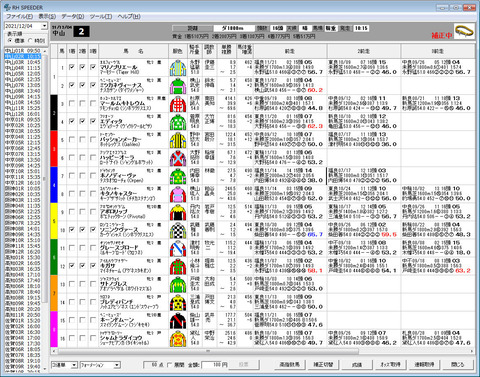Click the red frame color block for horses 5-6

click(x=54, y=149)
